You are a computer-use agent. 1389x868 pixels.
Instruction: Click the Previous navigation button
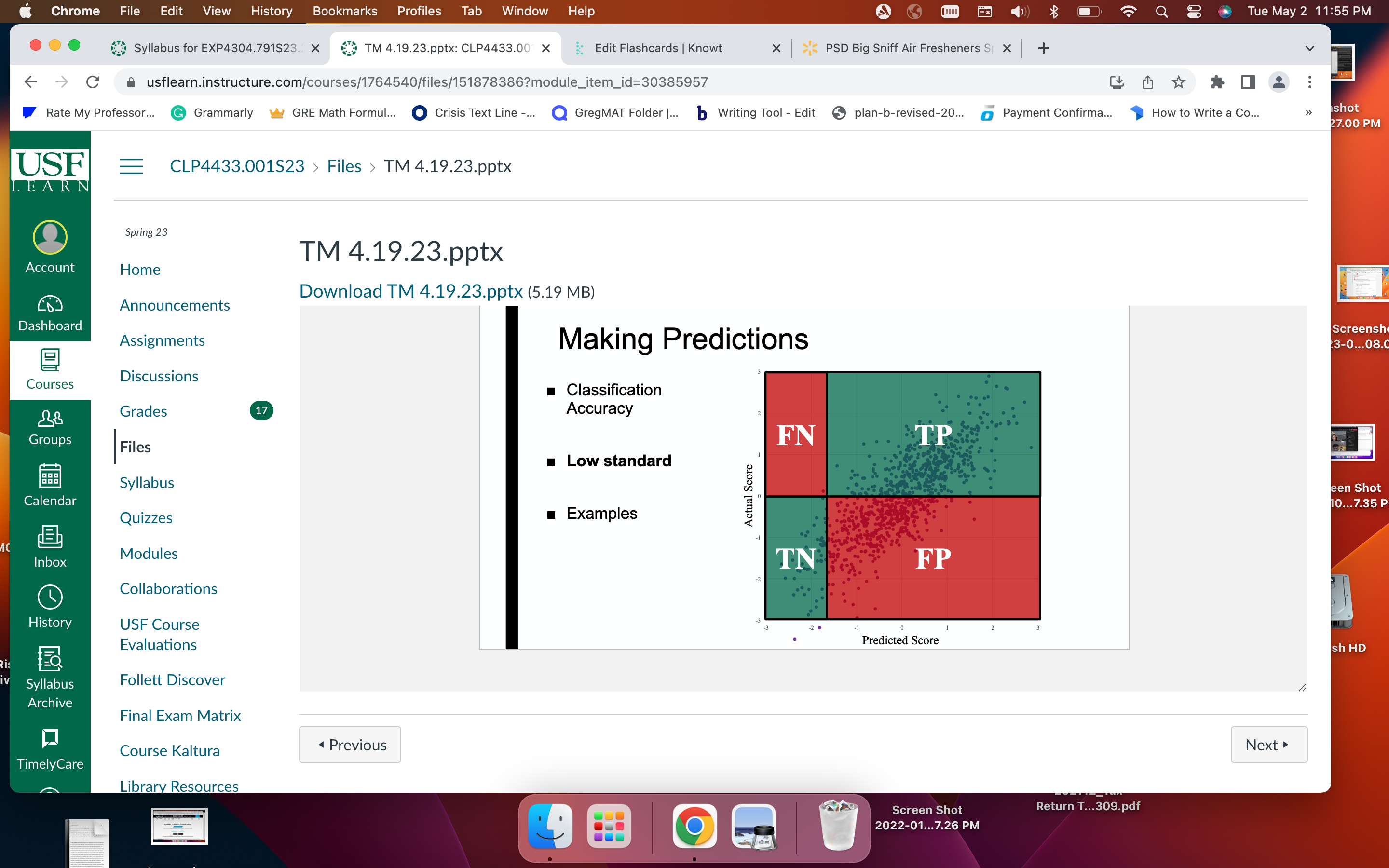pos(350,744)
